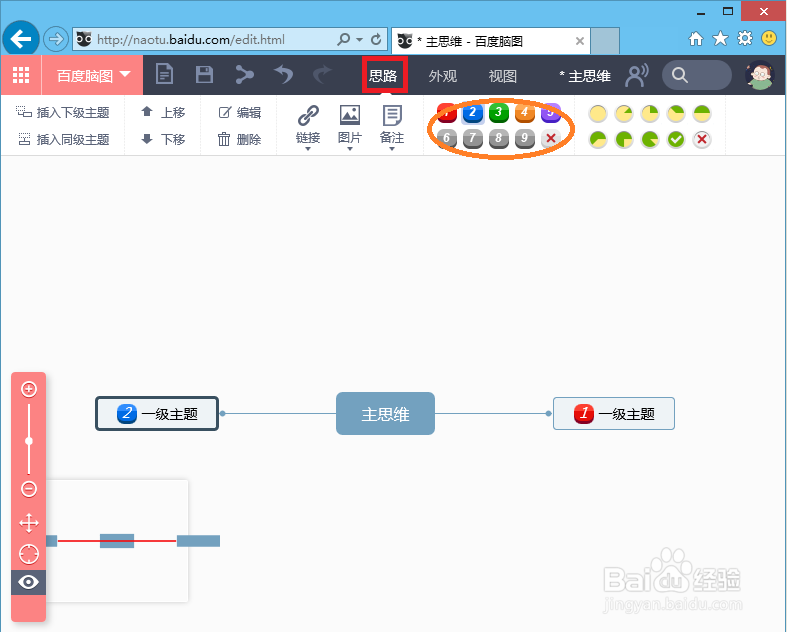Image resolution: width=787 pixels, height=632 pixels.
Task: Switch to the 外观 tab
Action: (x=443, y=76)
